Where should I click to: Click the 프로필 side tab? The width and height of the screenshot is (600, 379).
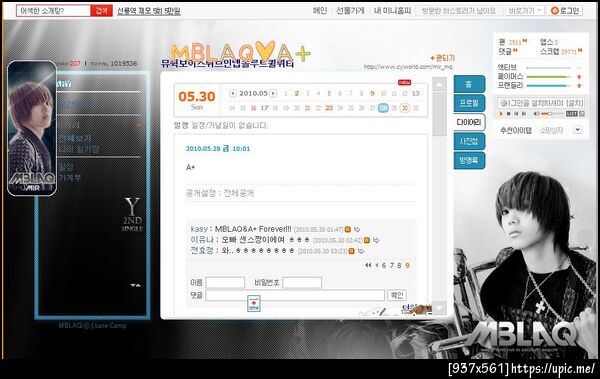click(469, 103)
